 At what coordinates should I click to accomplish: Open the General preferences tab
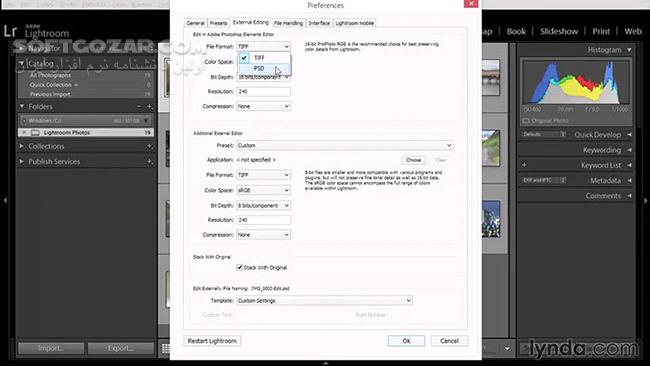click(195, 23)
